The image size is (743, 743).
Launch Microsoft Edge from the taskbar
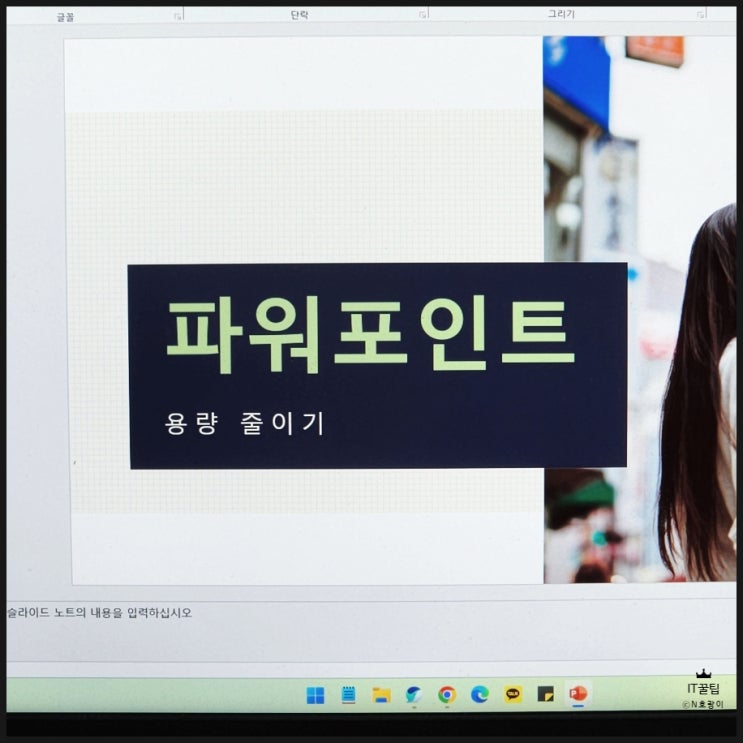click(480, 695)
